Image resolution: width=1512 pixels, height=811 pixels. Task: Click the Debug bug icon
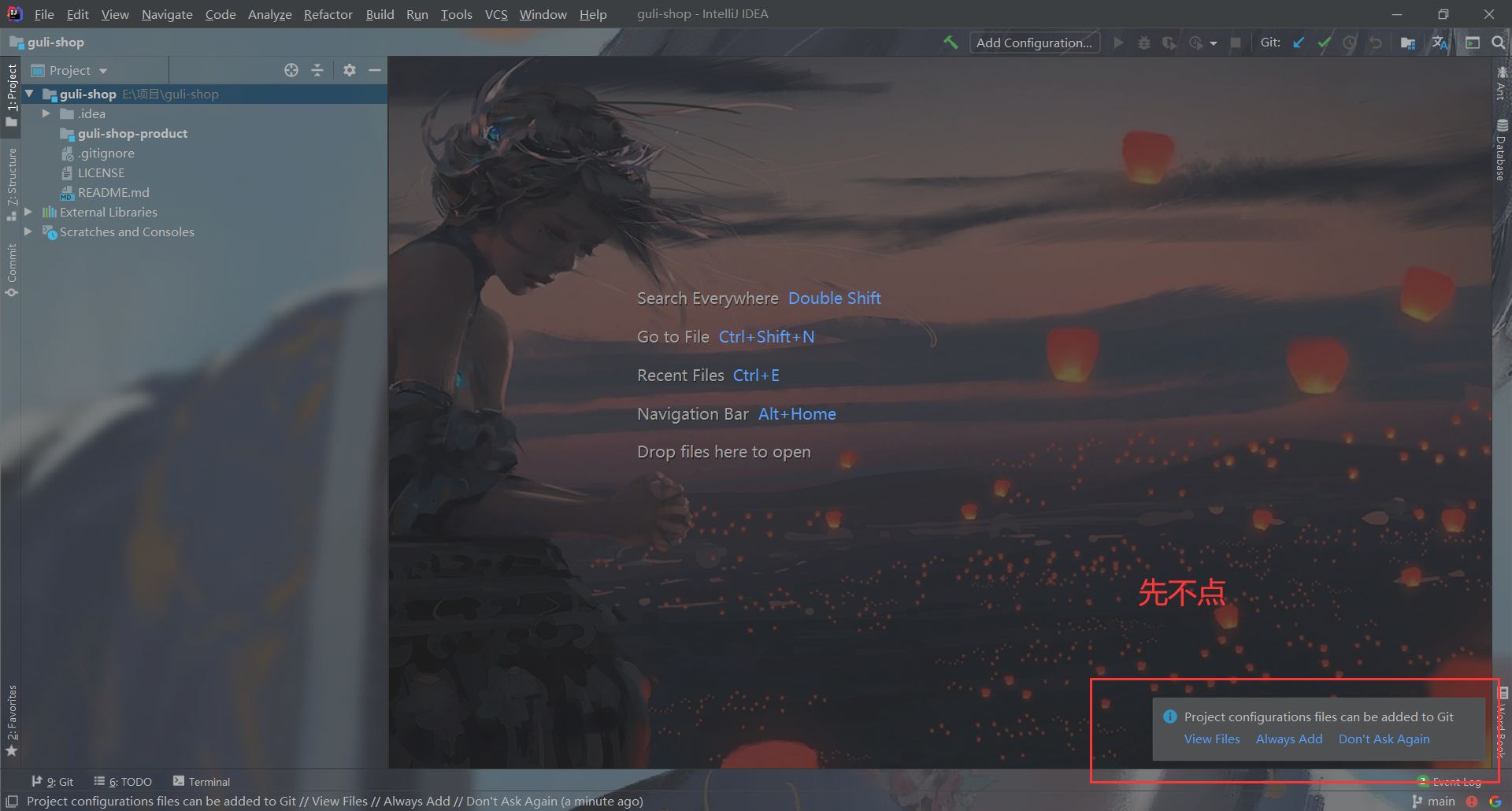1144,43
